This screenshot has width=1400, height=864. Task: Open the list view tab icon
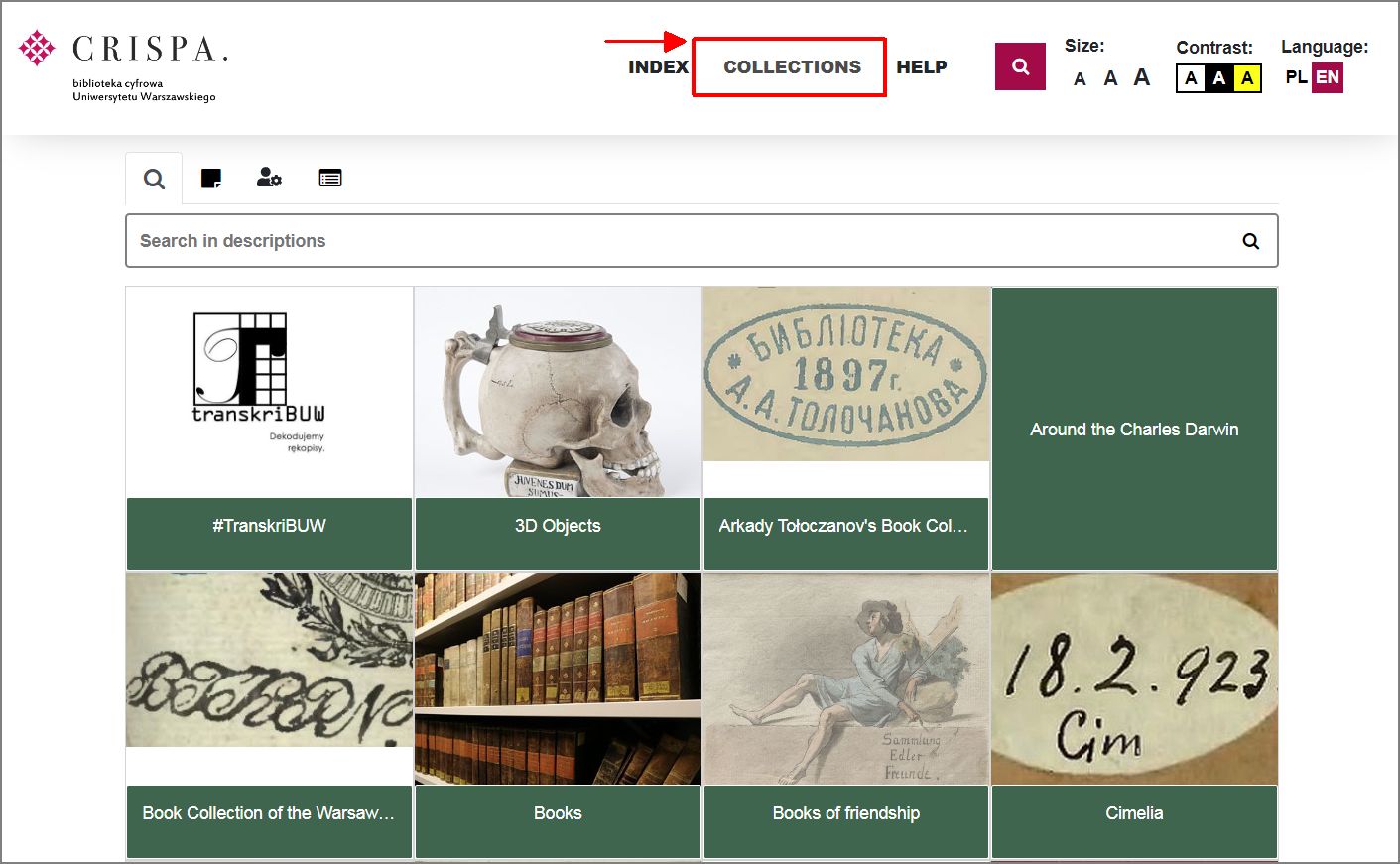[x=330, y=179]
